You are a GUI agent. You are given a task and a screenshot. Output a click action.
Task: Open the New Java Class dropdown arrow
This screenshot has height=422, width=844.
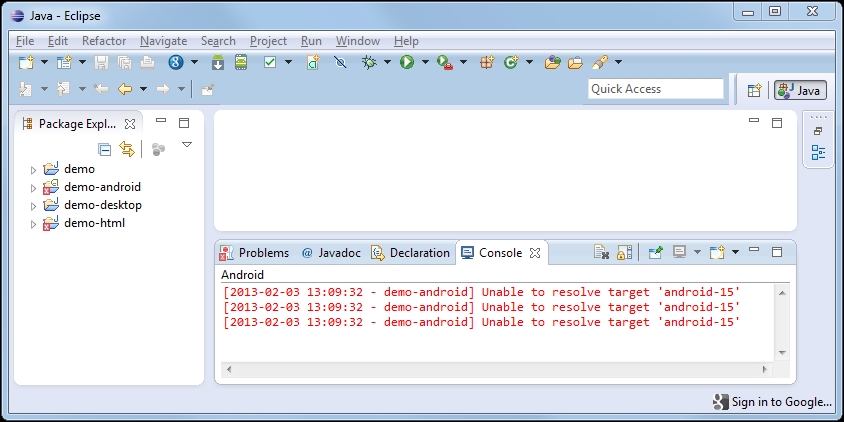click(529, 62)
